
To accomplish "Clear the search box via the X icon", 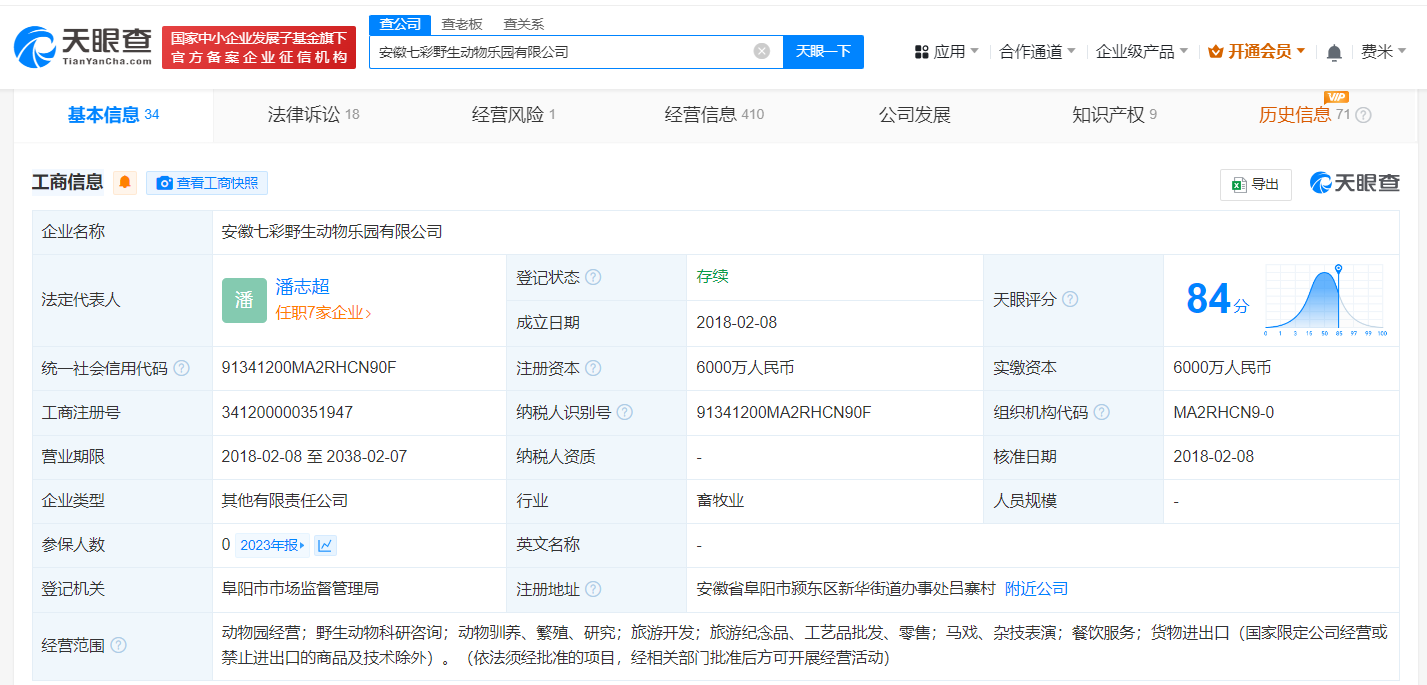I will click(x=762, y=51).
